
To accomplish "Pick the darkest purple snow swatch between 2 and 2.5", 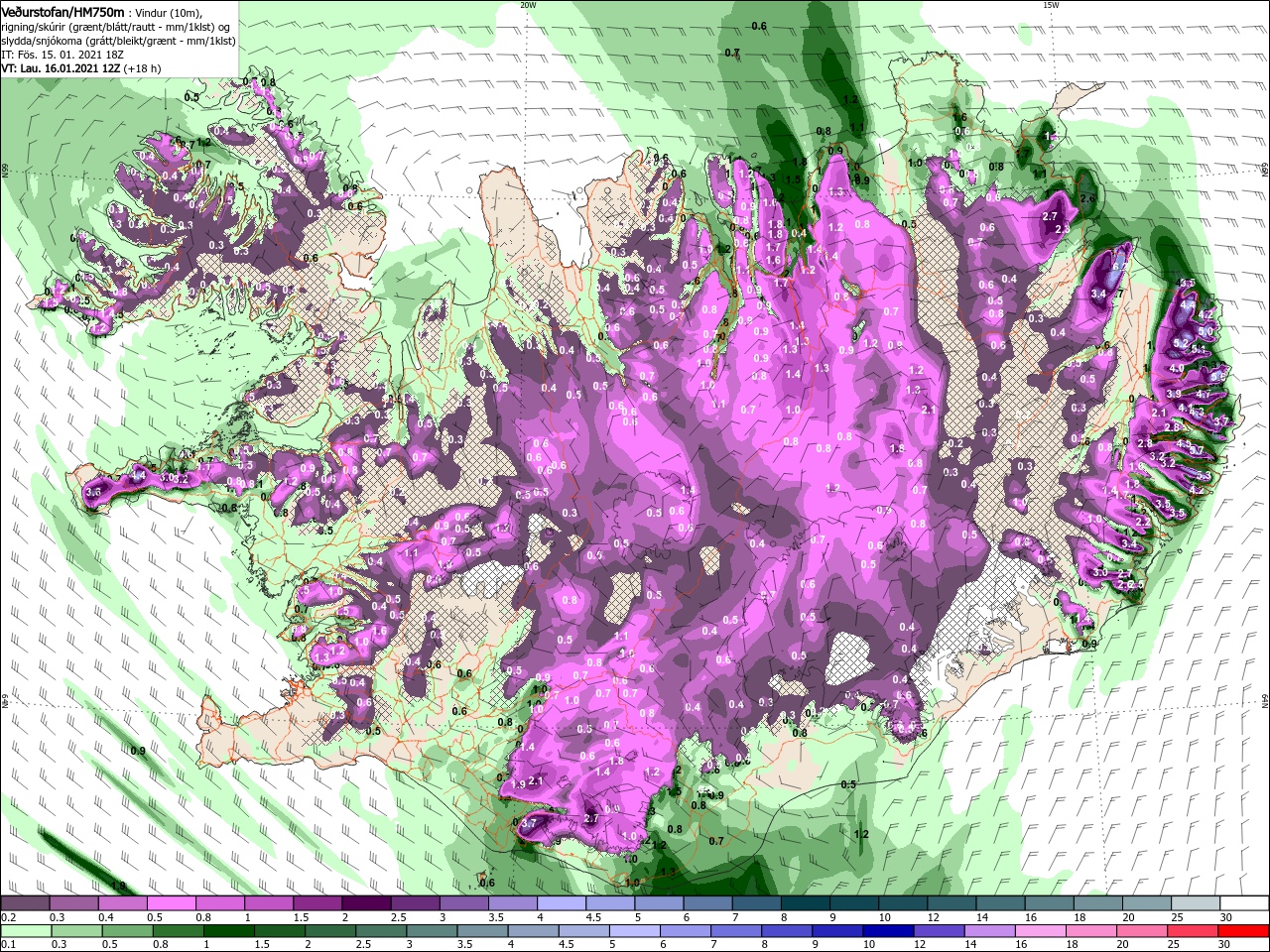I will (366, 903).
